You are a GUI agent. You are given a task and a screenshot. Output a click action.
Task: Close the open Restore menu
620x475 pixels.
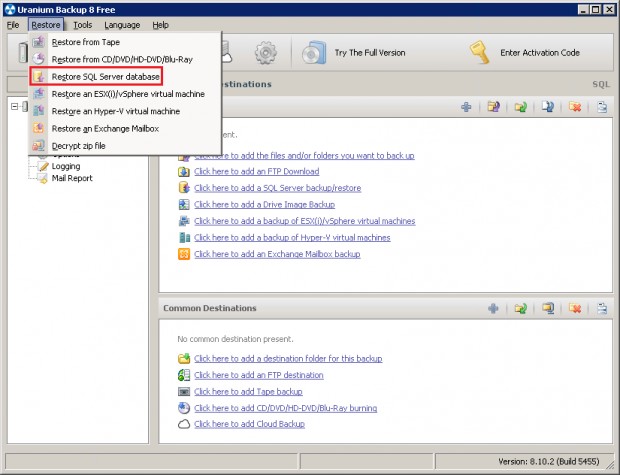pyautogui.click(x=46, y=25)
